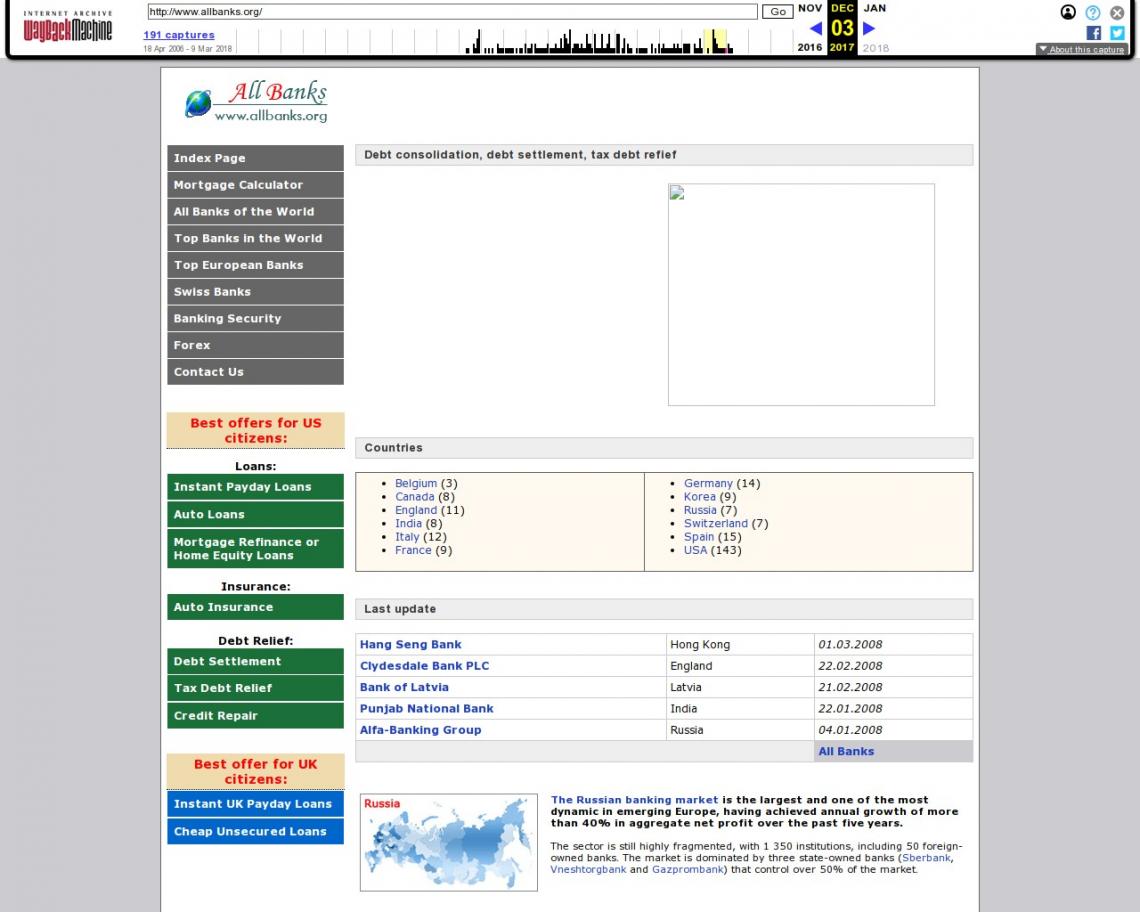Click the broken ad image placeholder
This screenshot has width=1140, height=912.
coord(801,295)
